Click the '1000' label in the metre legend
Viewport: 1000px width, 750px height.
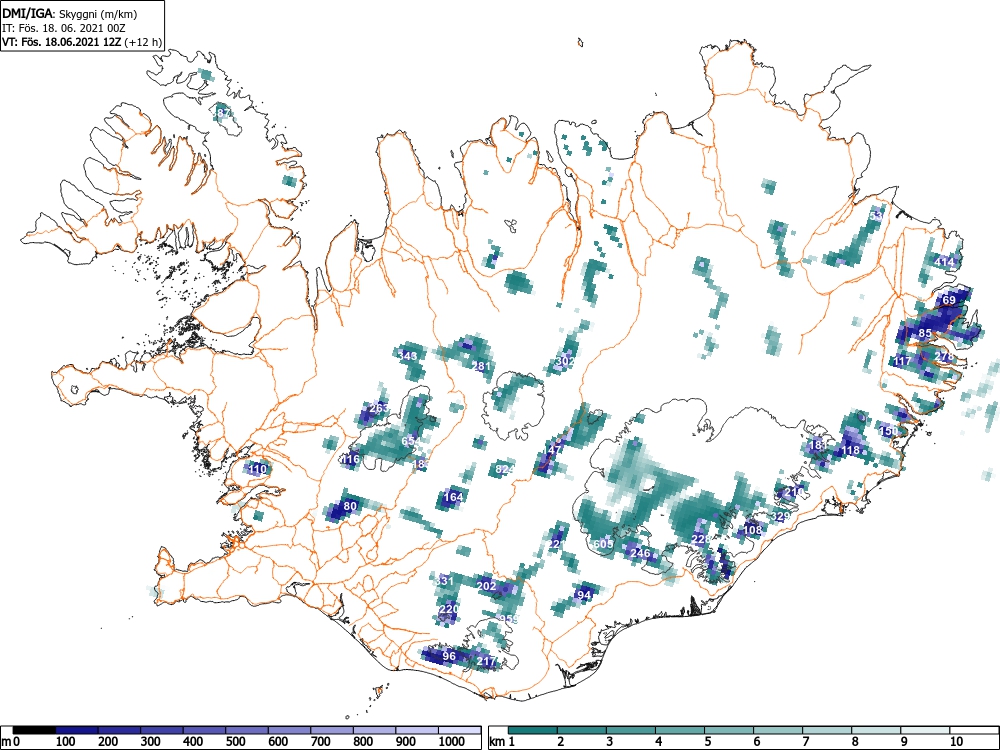[452, 741]
